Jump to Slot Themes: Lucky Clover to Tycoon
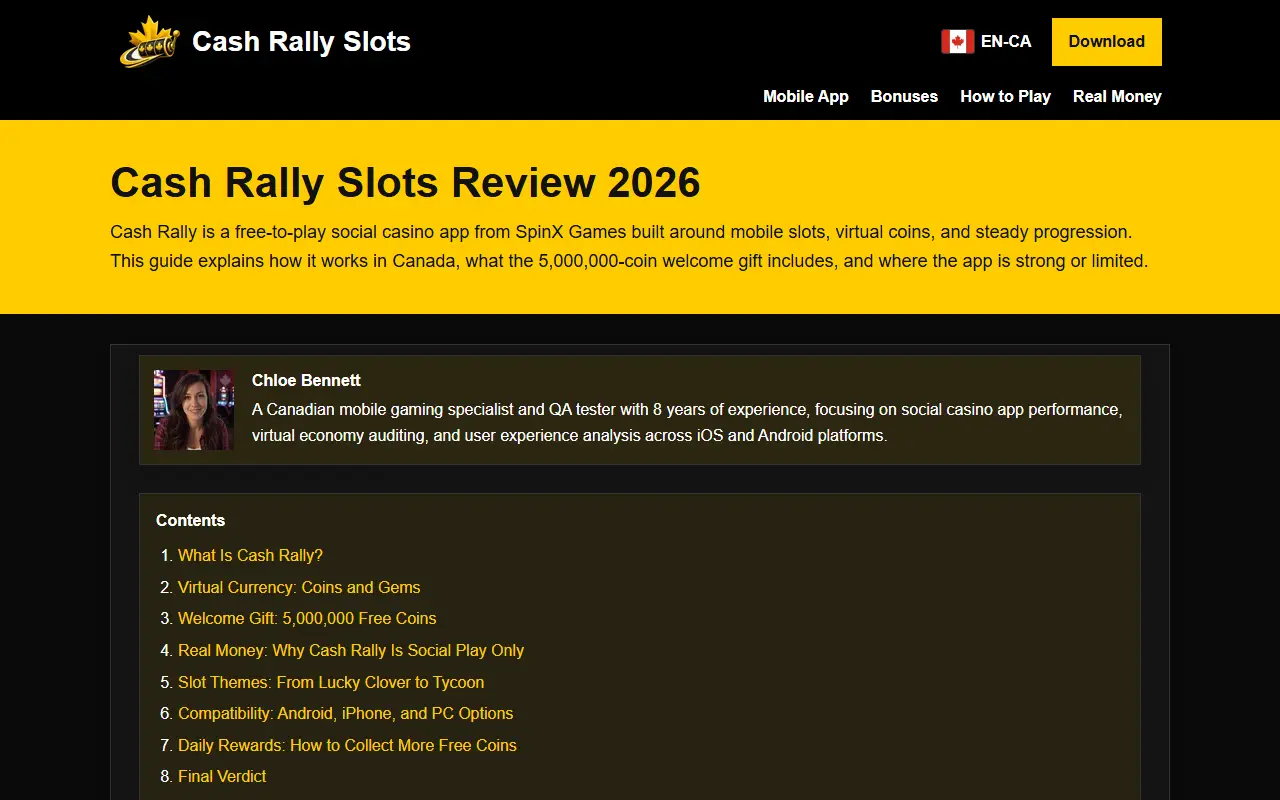 331,682
